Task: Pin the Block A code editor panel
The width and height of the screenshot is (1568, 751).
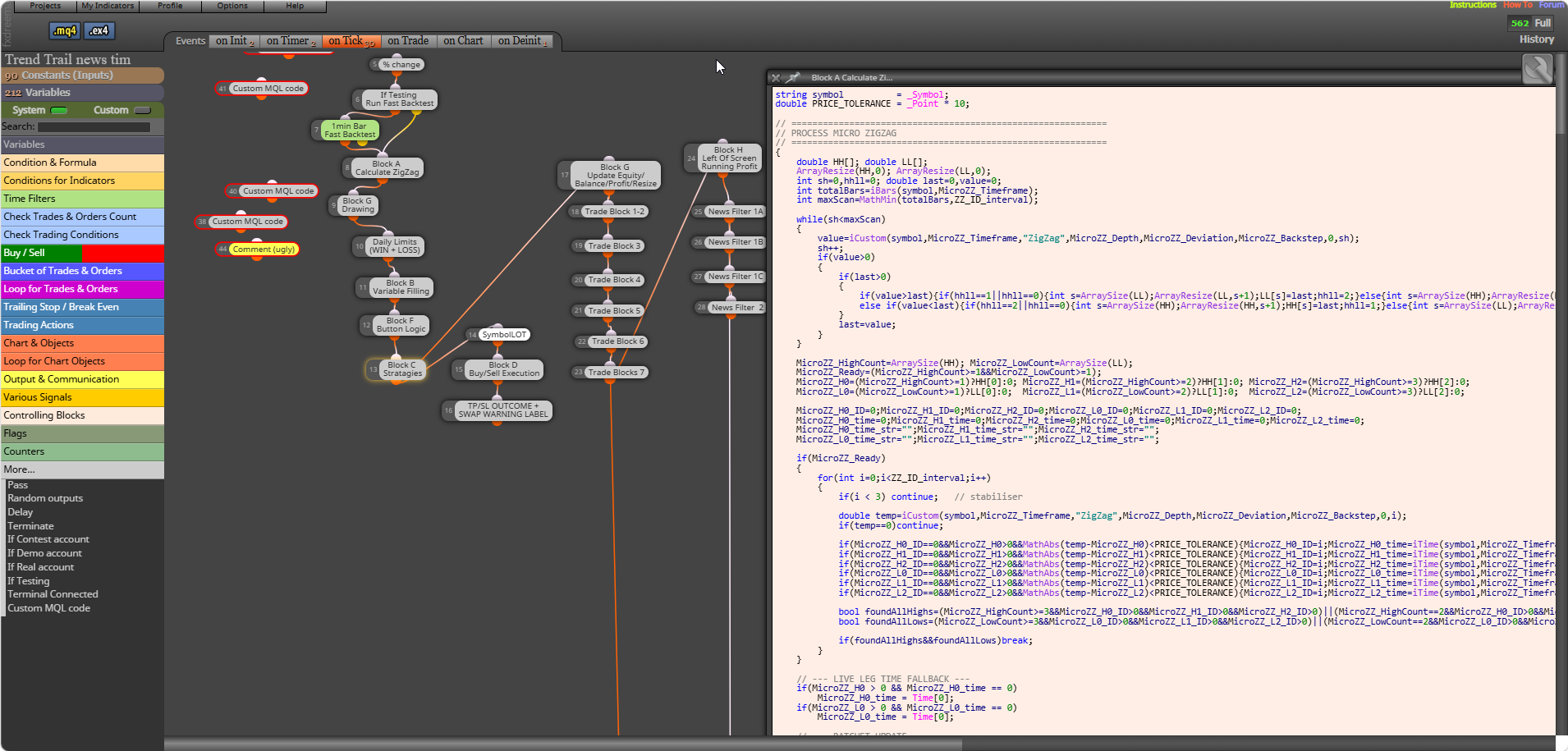Action: pyautogui.click(x=793, y=78)
